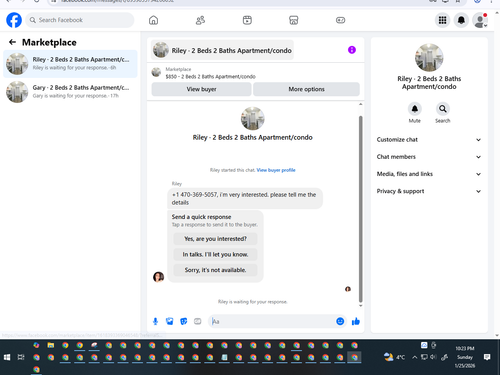500x375 pixels.
Task: Click the chat vertical scrollbar
Action: [x=360, y=208]
